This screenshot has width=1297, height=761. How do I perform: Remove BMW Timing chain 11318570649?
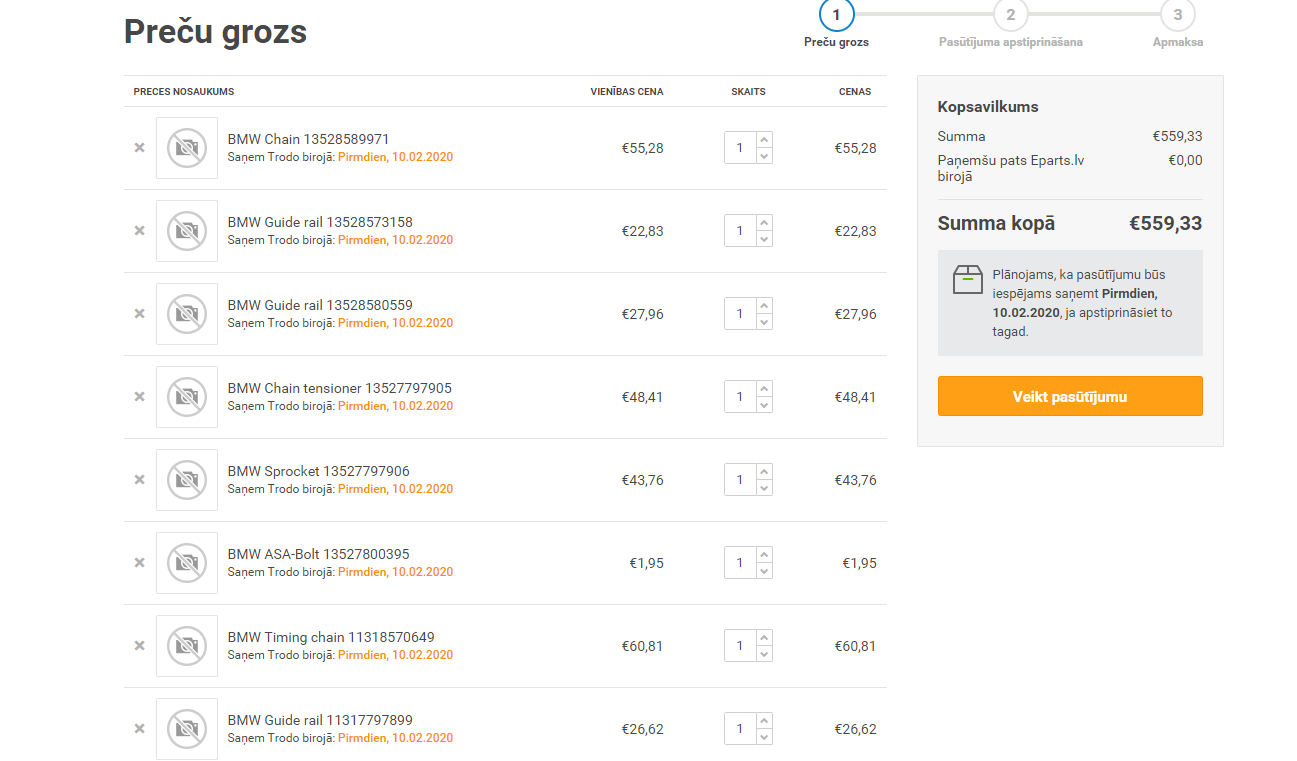(140, 646)
